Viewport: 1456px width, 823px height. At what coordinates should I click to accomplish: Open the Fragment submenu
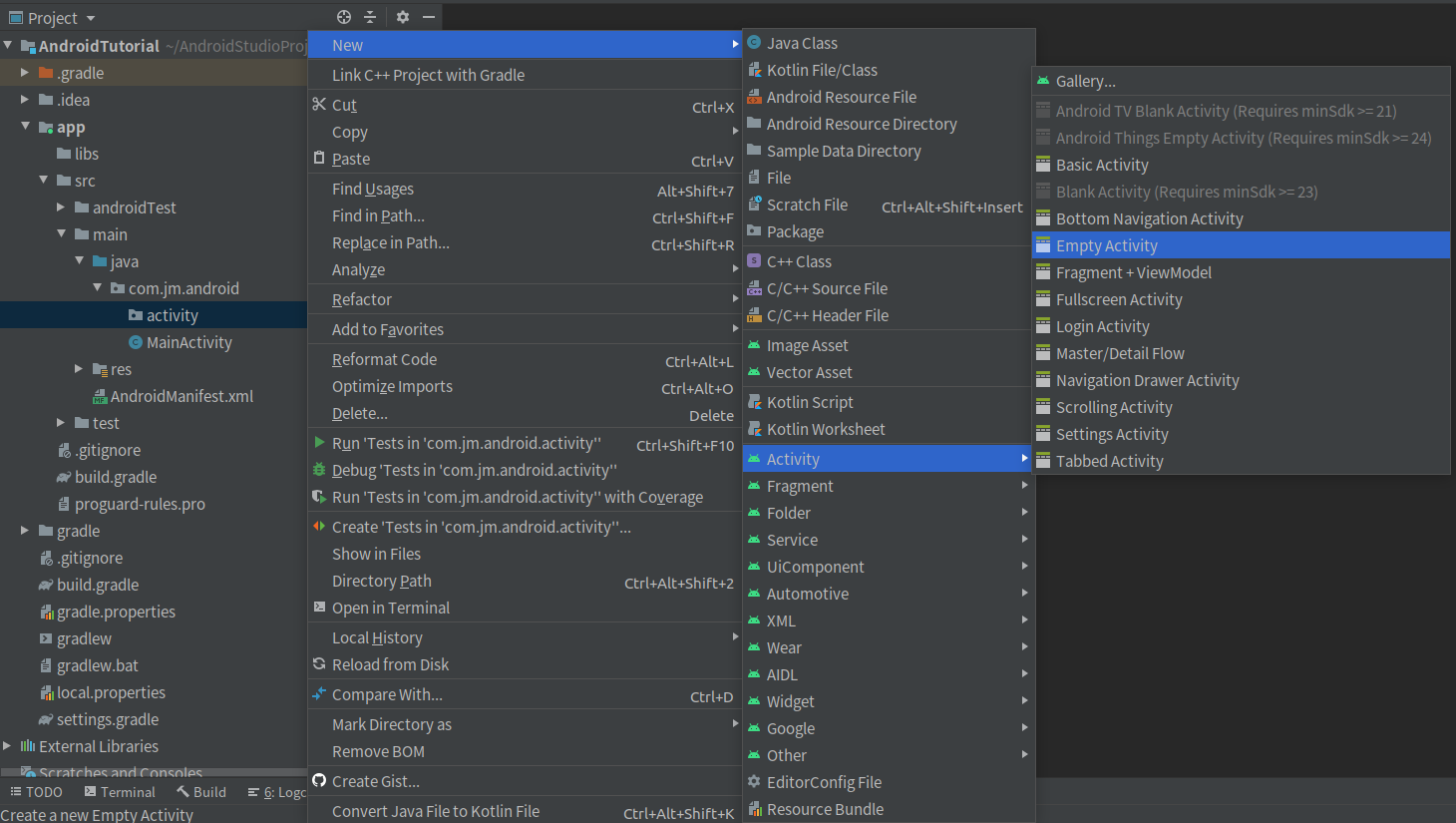pos(889,486)
